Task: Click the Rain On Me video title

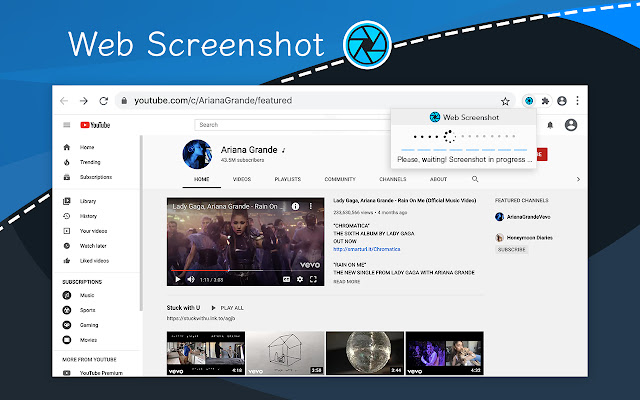Action: [x=404, y=200]
